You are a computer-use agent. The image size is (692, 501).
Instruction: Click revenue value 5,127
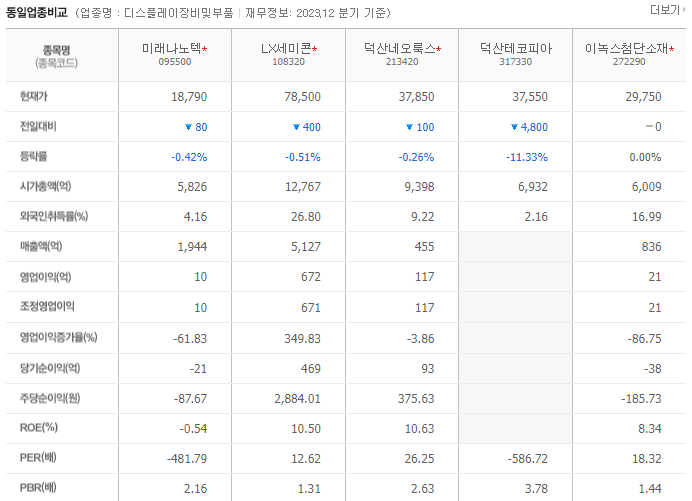click(x=306, y=247)
